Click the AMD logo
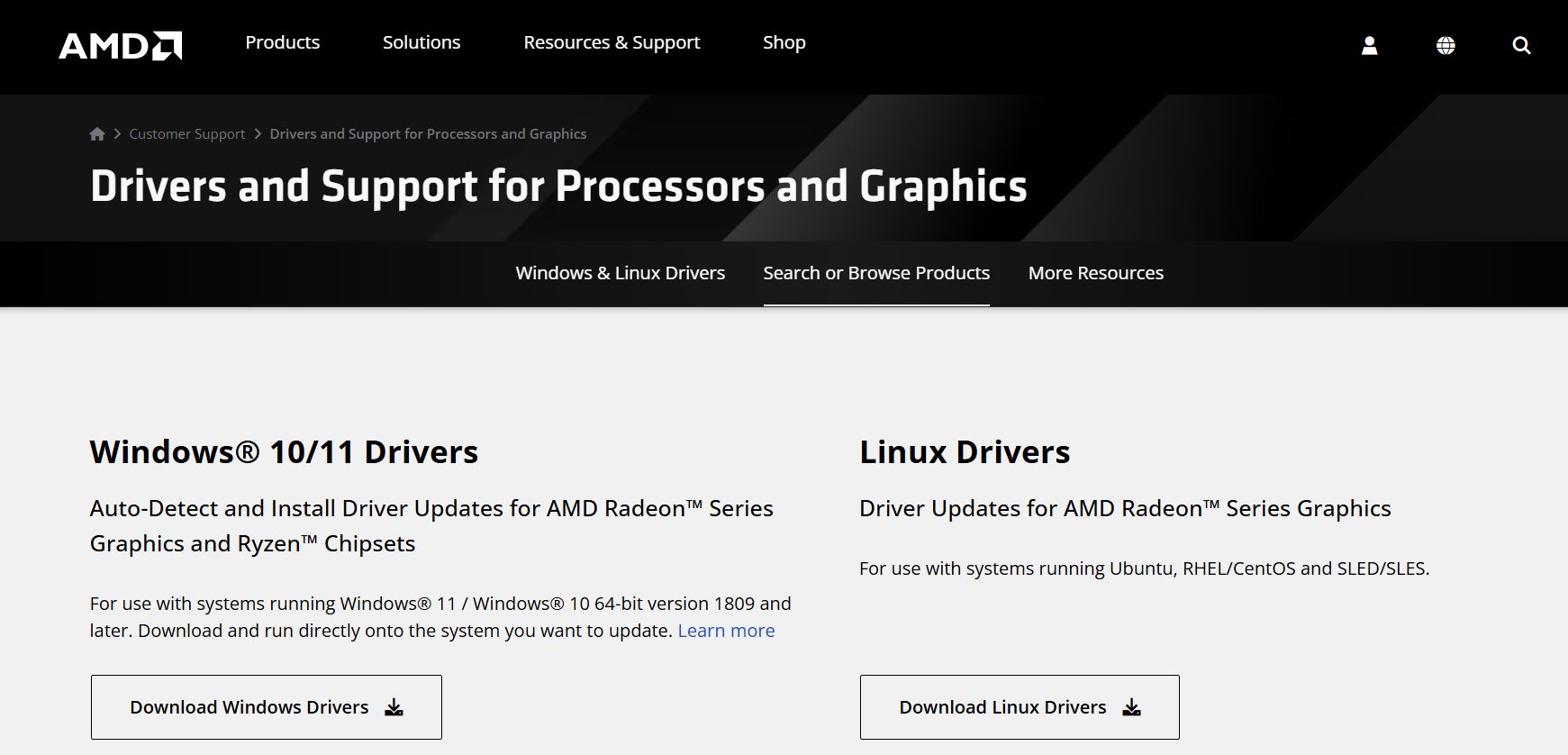The width and height of the screenshot is (1568, 755). point(120,45)
